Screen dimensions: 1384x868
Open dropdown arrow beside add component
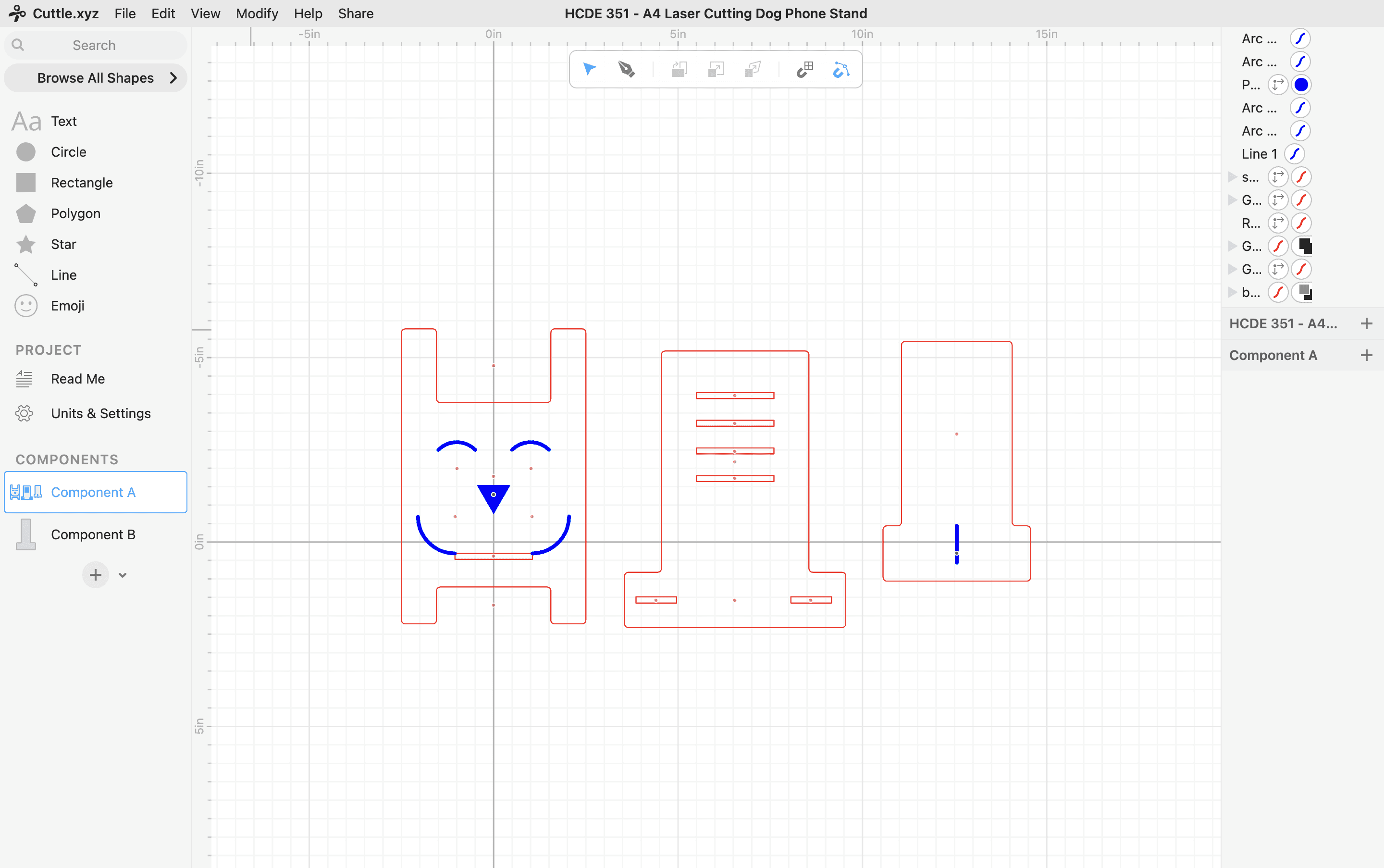[122, 575]
